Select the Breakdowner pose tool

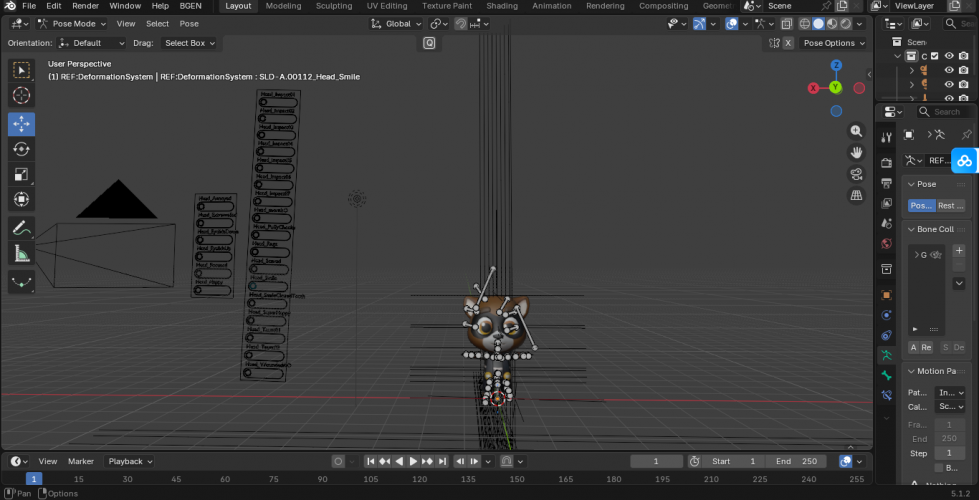point(21,282)
